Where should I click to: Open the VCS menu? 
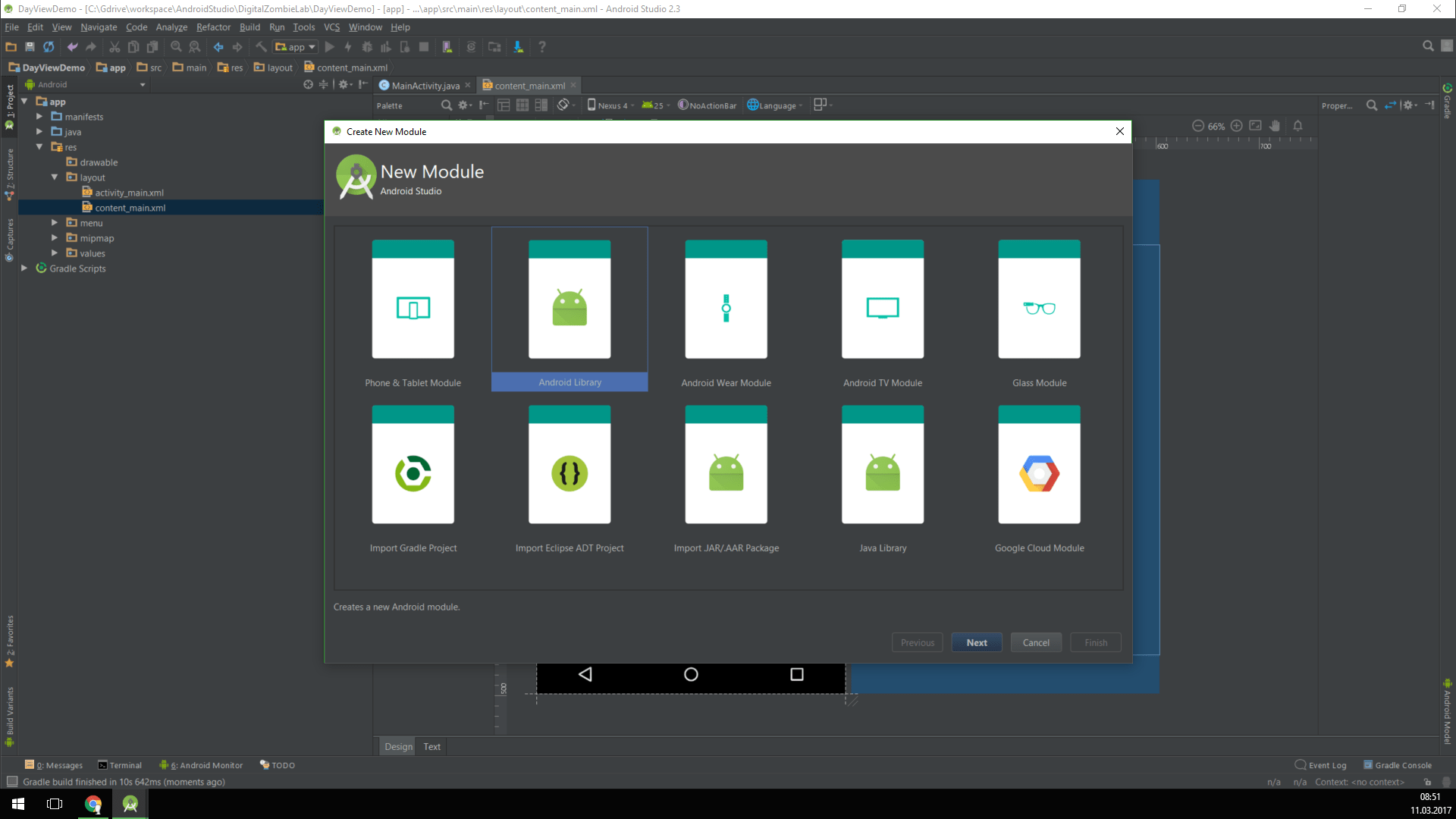[x=331, y=27]
